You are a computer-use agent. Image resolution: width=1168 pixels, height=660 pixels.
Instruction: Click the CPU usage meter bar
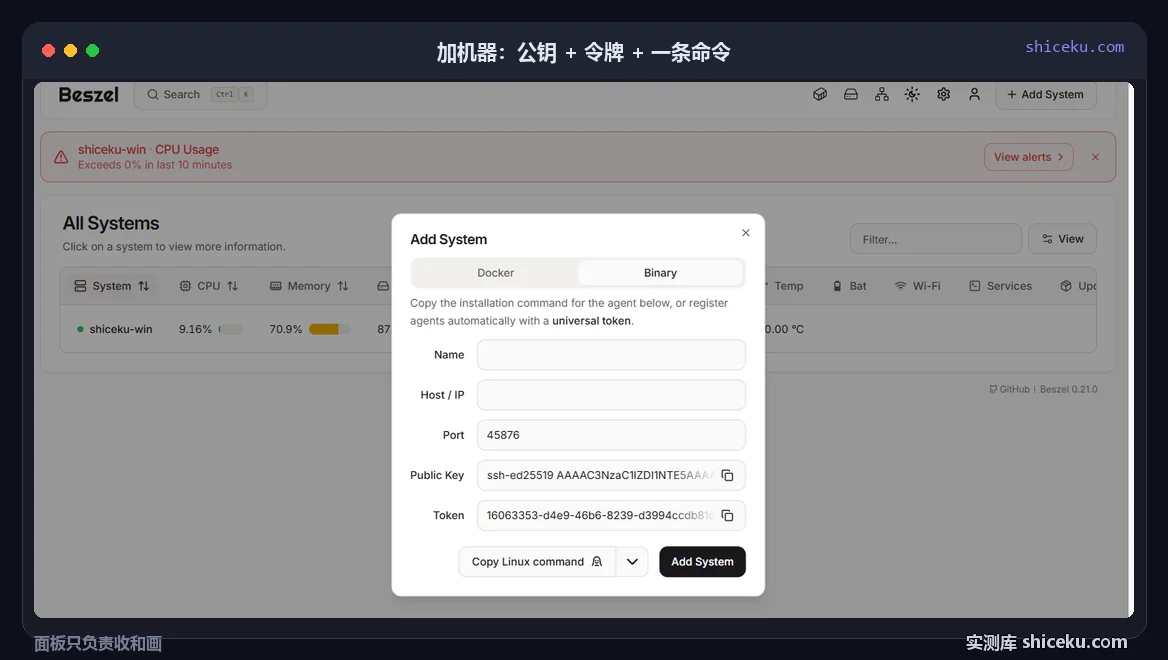[x=231, y=329]
